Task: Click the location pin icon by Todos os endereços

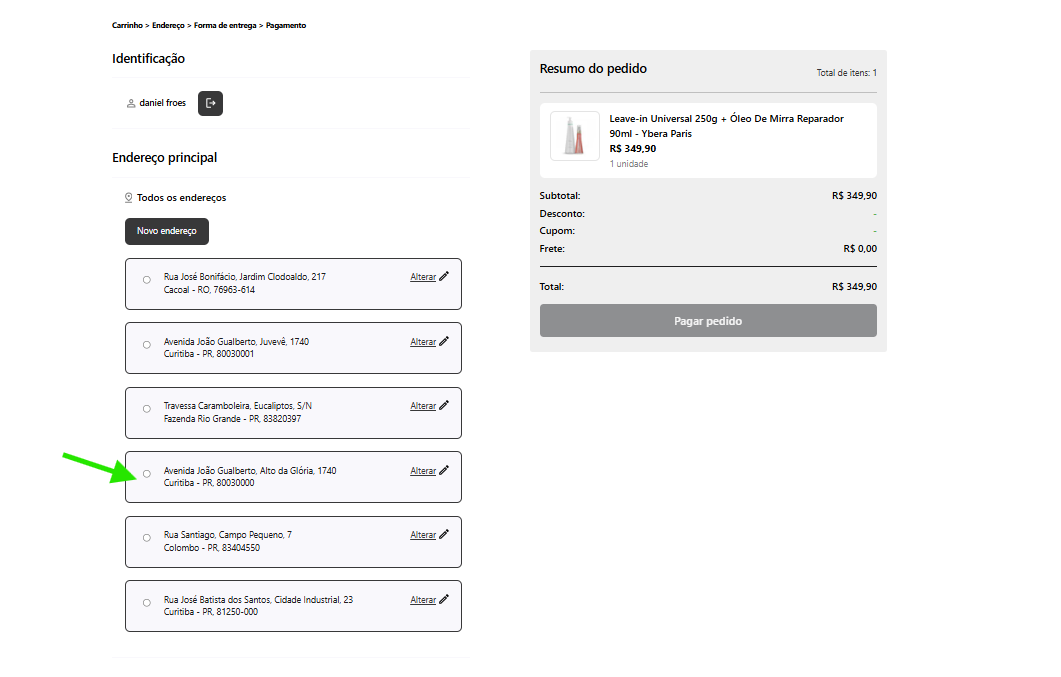Action: tap(129, 197)
